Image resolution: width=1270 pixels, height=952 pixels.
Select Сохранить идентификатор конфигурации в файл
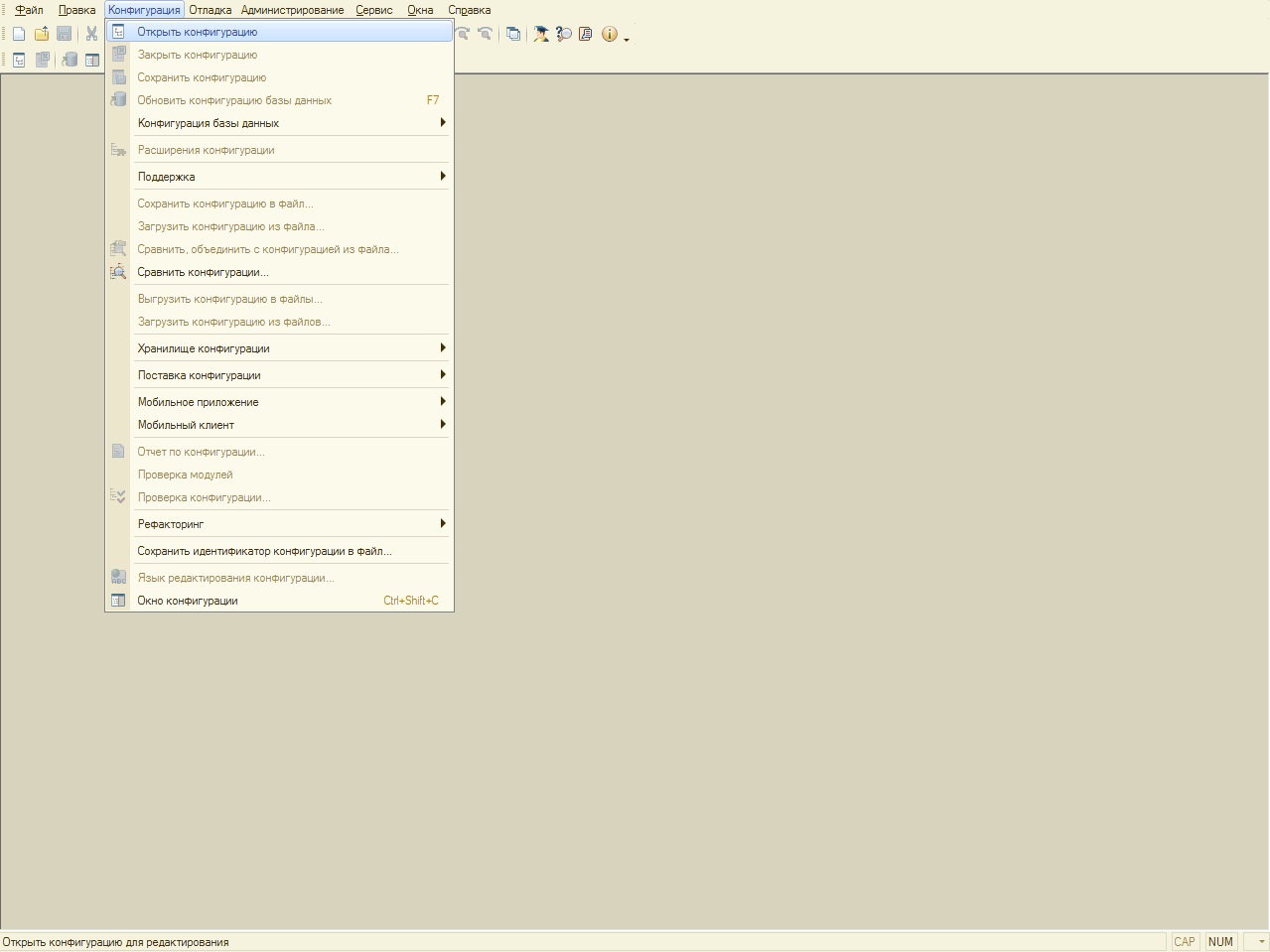tap(279, 551)
